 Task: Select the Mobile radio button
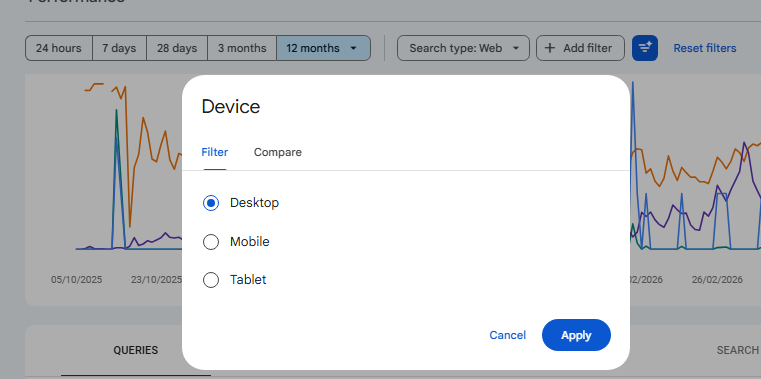[x=211, y=242]
